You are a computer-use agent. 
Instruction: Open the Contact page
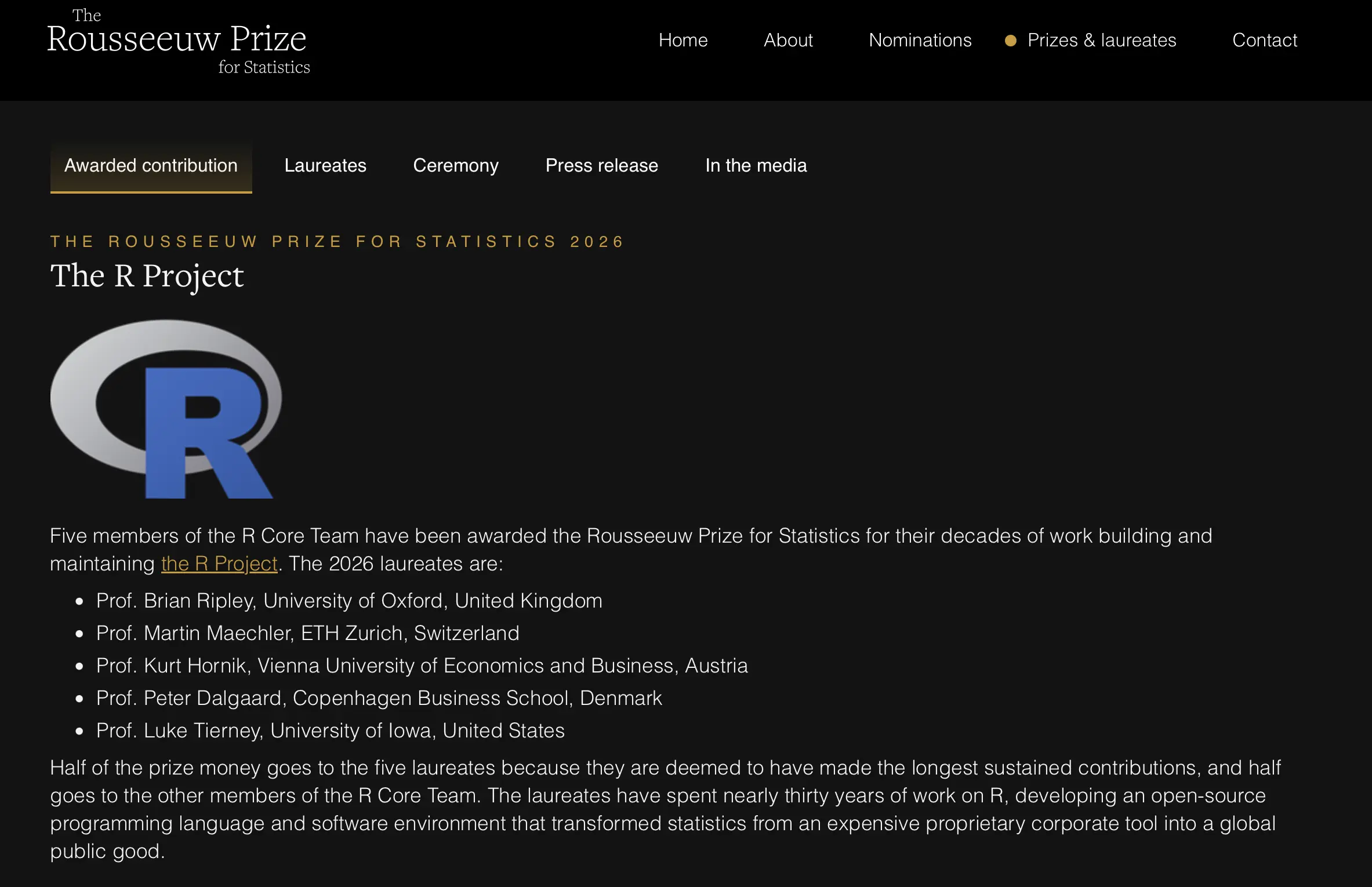click(1265, 40)
